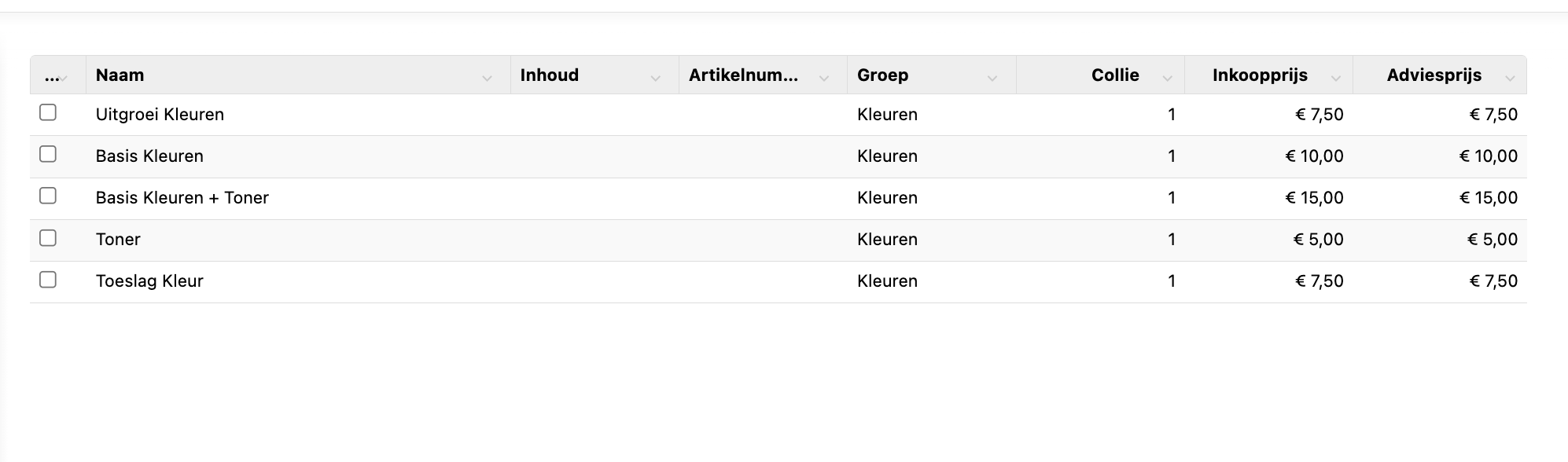Open the ellipsis column header menu

click(x=53, y=76)
